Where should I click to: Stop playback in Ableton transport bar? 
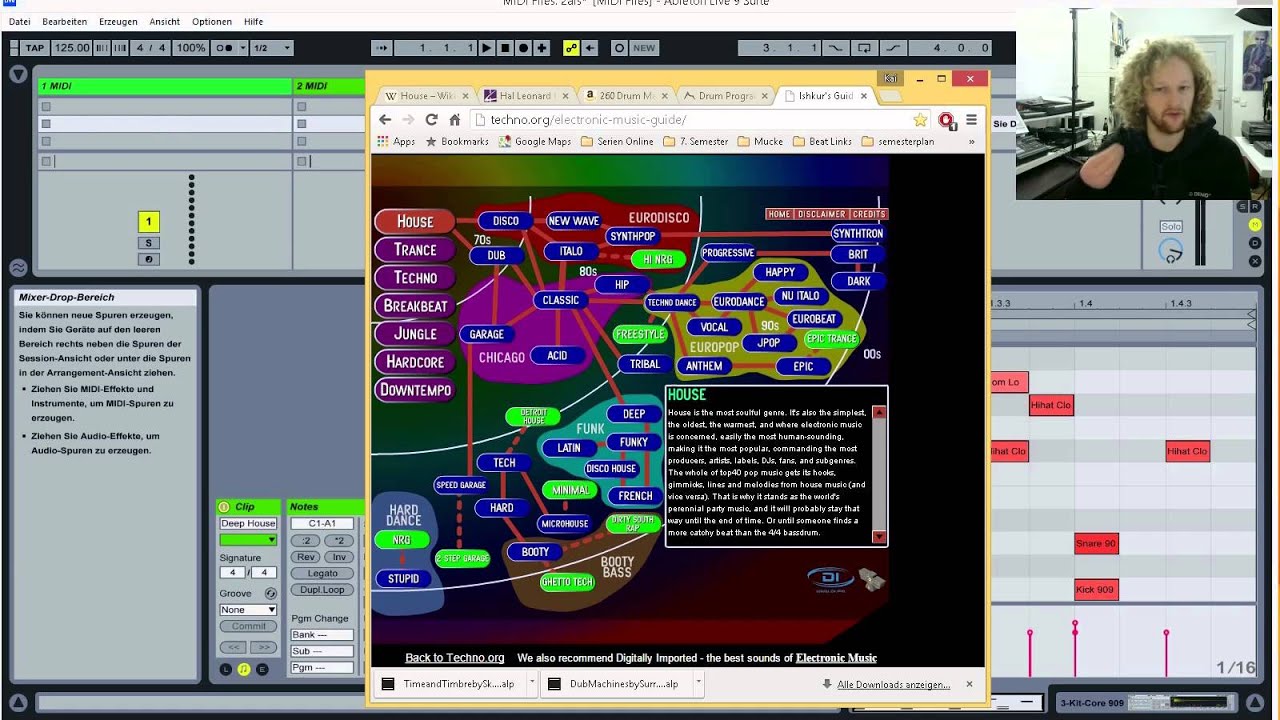click(505, 48)
